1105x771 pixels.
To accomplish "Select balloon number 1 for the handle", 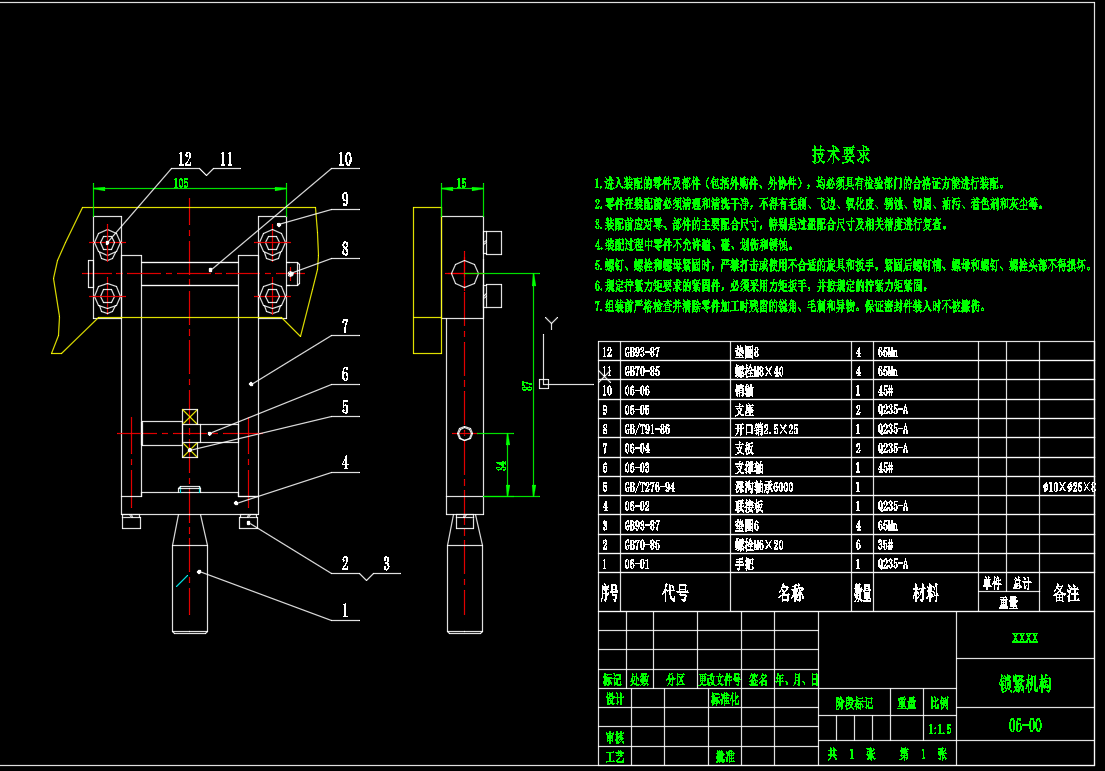I will [x=344, y=609].
